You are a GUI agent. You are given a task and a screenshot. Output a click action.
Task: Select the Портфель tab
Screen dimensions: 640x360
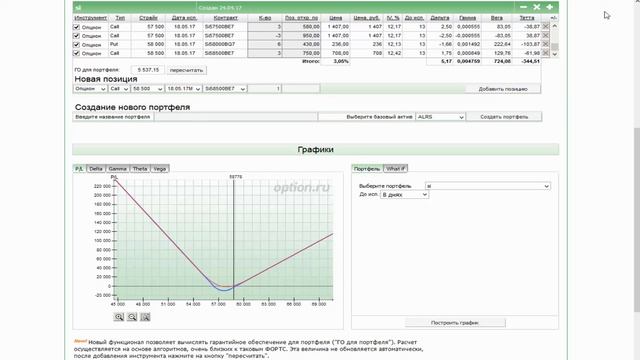coord(367,169)
